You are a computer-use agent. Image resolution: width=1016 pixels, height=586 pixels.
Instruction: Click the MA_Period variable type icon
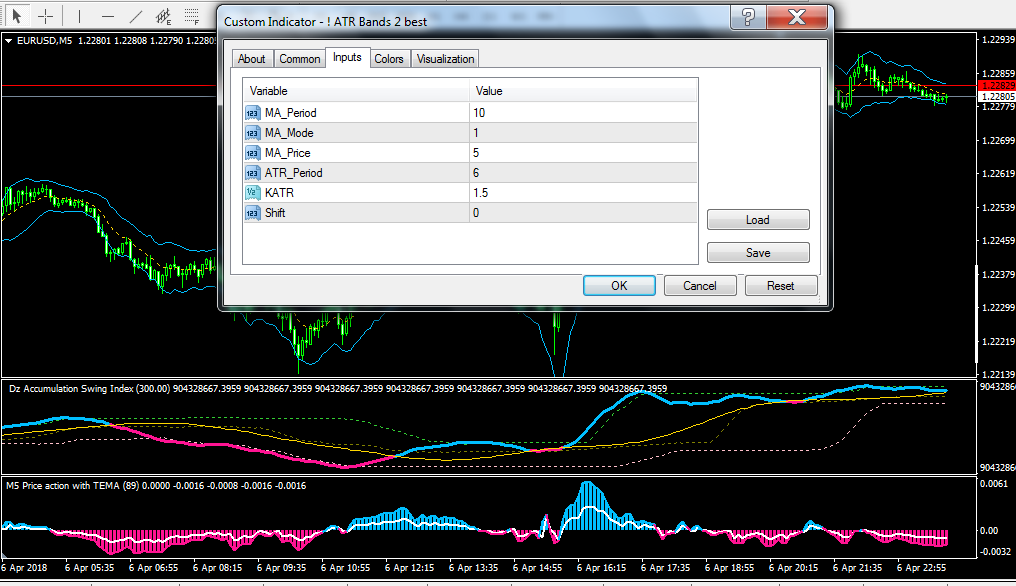252,113
